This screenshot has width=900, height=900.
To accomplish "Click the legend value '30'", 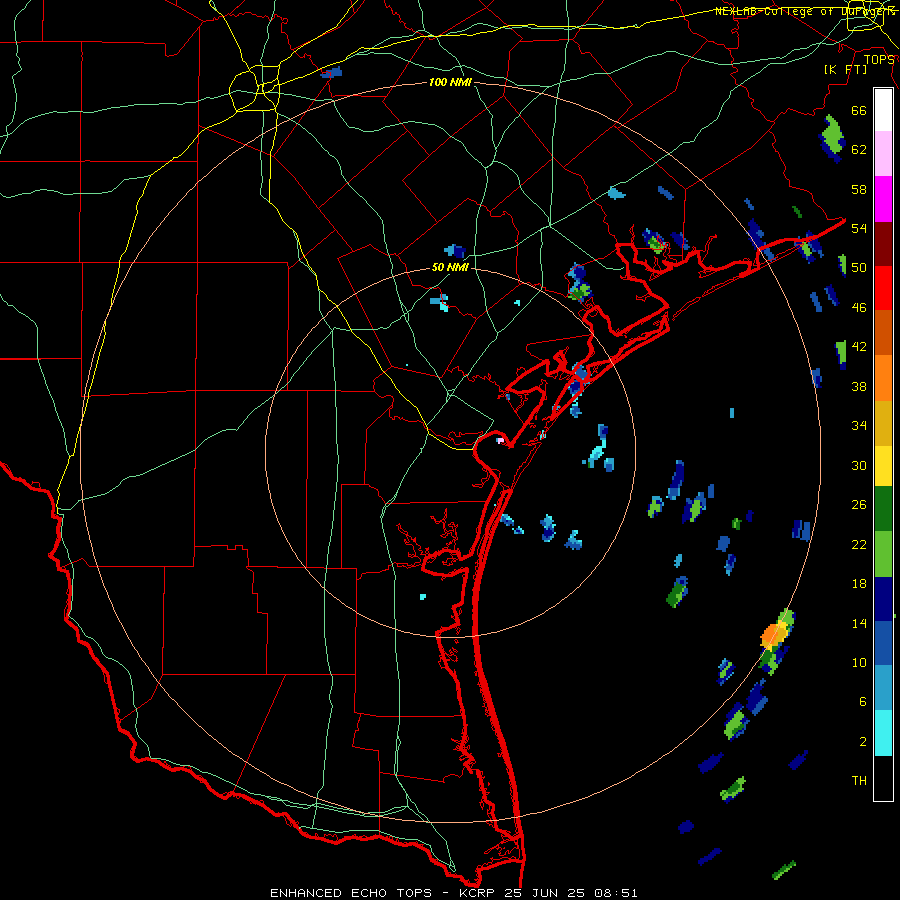I will click(859, 465).
